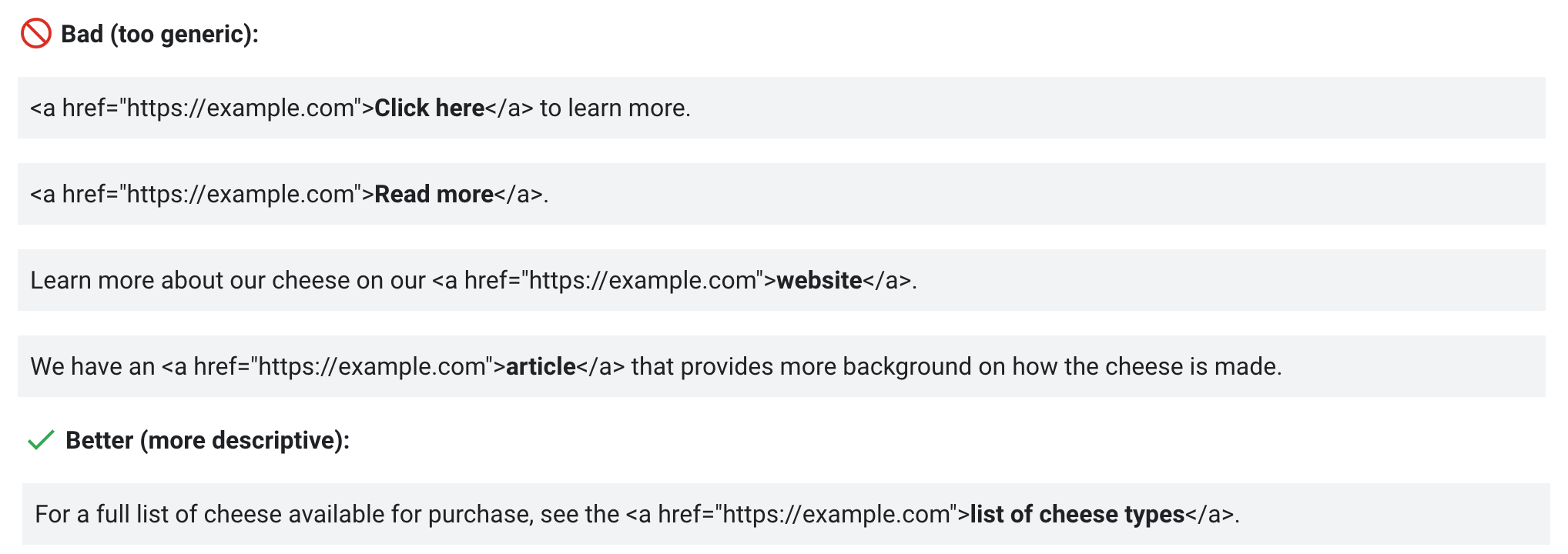
Task: Click the bold 'Click here' anchor text
Action: [429, 108]
